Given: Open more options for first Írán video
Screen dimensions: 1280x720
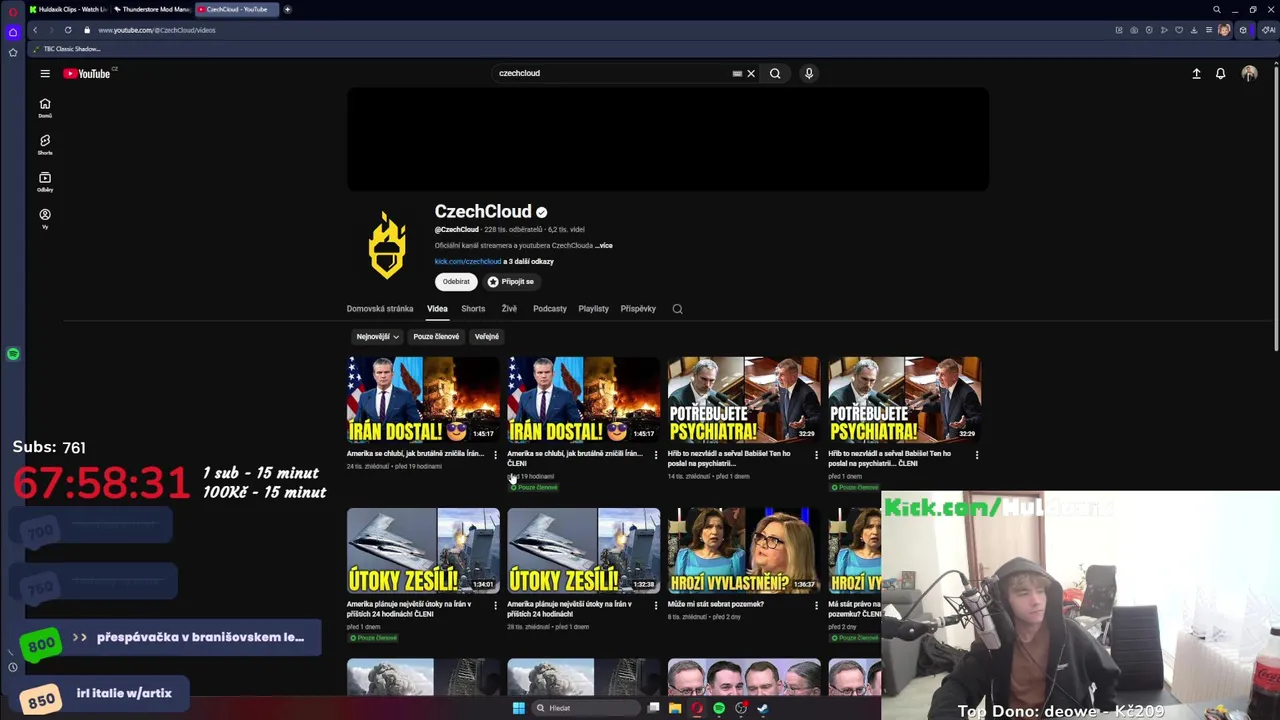Looking at the screenshot, I should coord(495,455).
